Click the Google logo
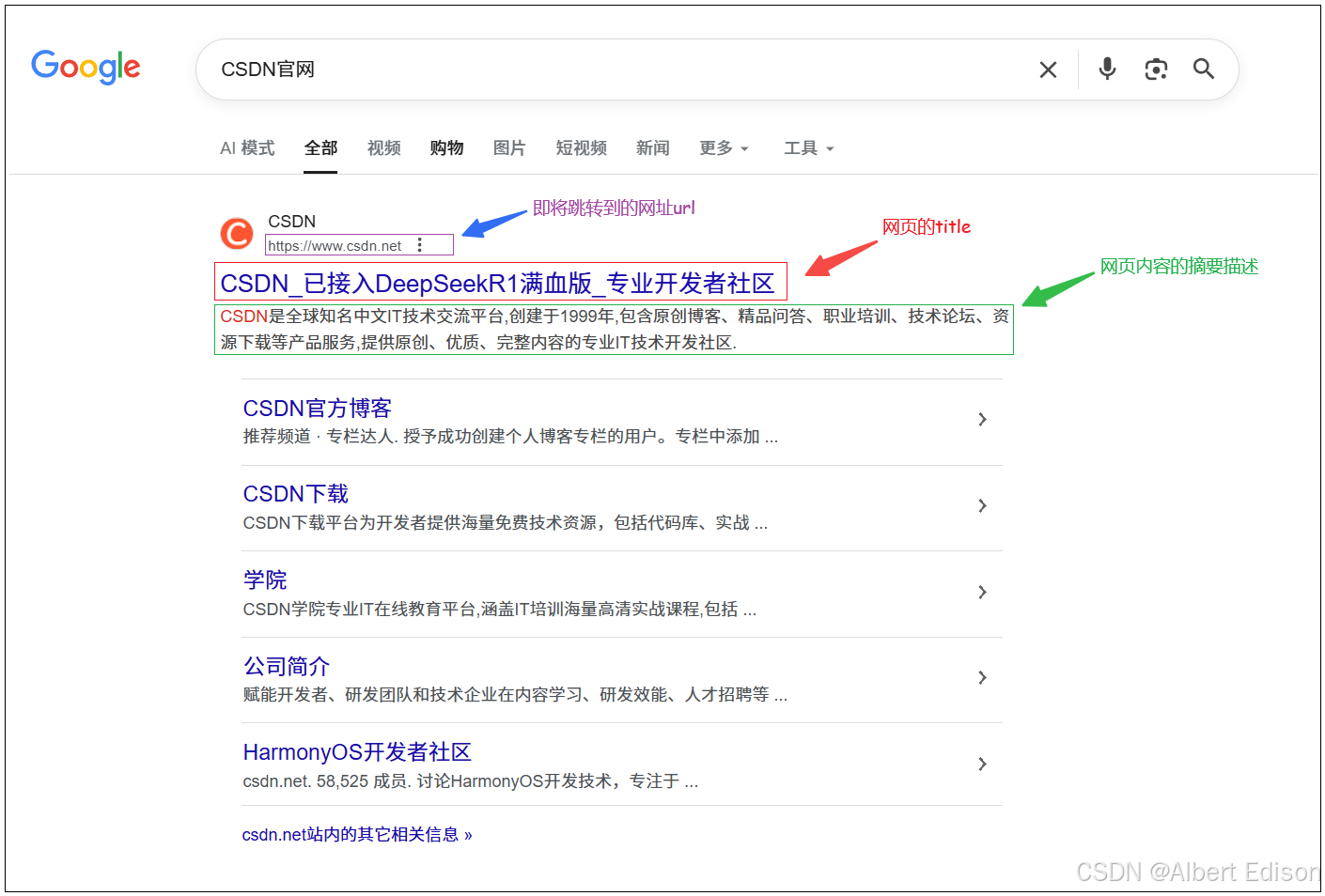This screenshot has width=1325, height=896. pos(86,68)
